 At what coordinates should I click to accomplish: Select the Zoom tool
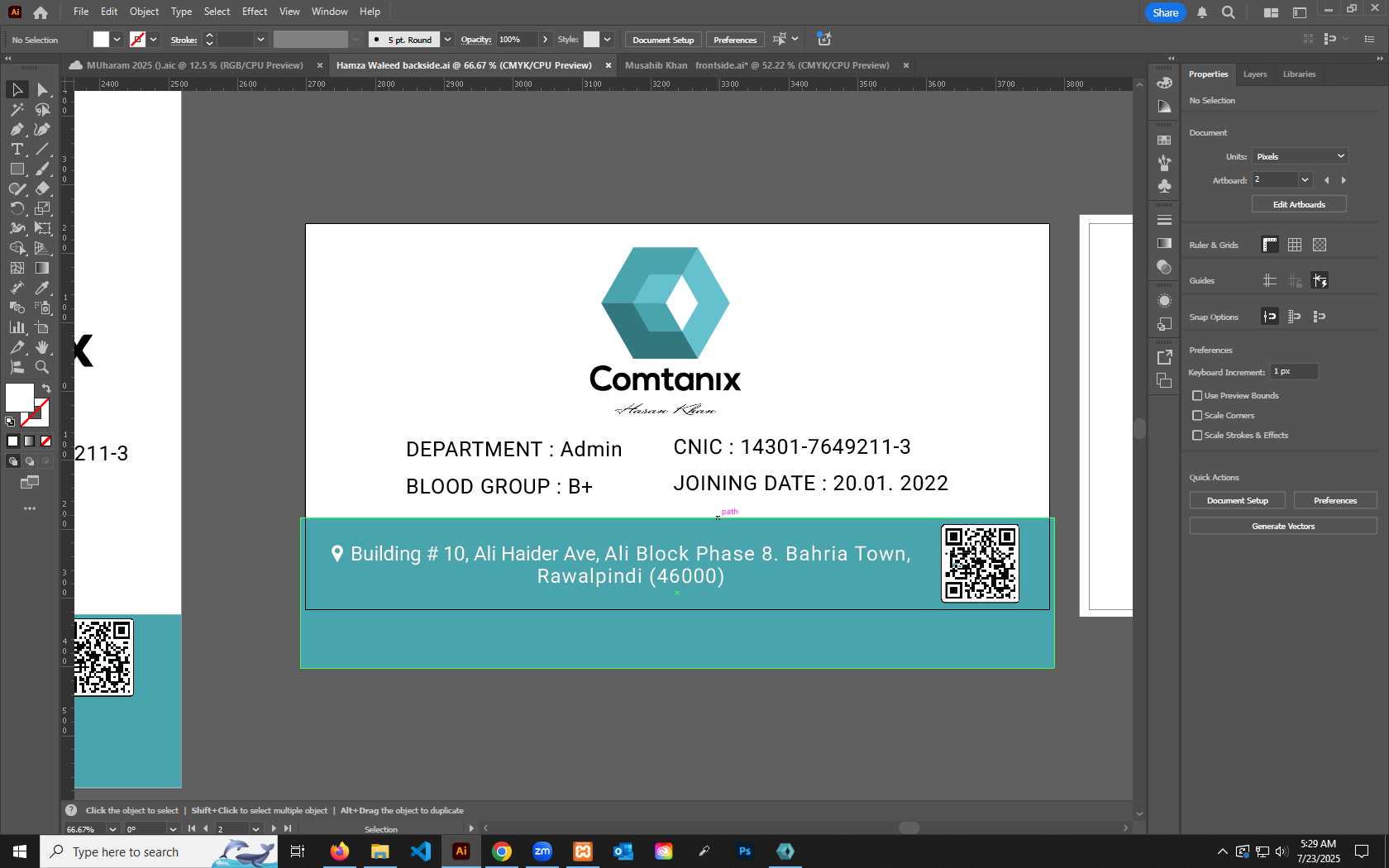[42, 367]
